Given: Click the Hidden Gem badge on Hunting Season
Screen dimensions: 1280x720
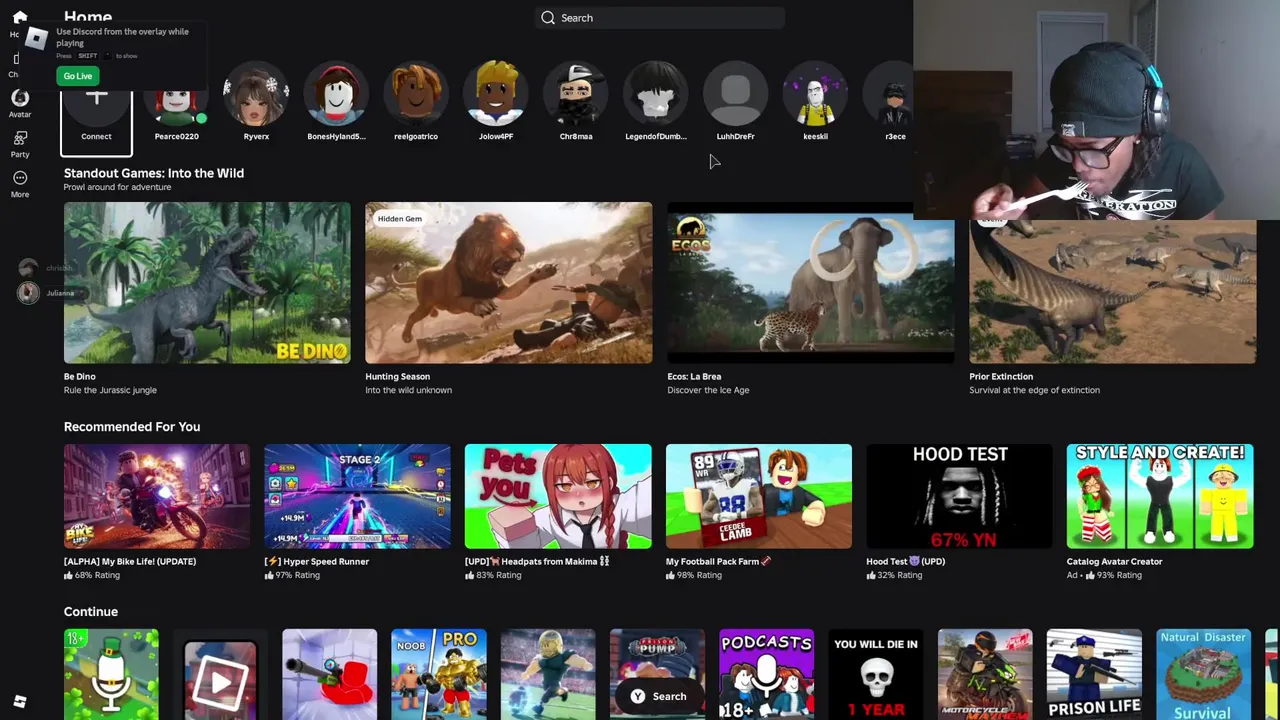Looking at the screenshot, I should (x=399, y=218).
